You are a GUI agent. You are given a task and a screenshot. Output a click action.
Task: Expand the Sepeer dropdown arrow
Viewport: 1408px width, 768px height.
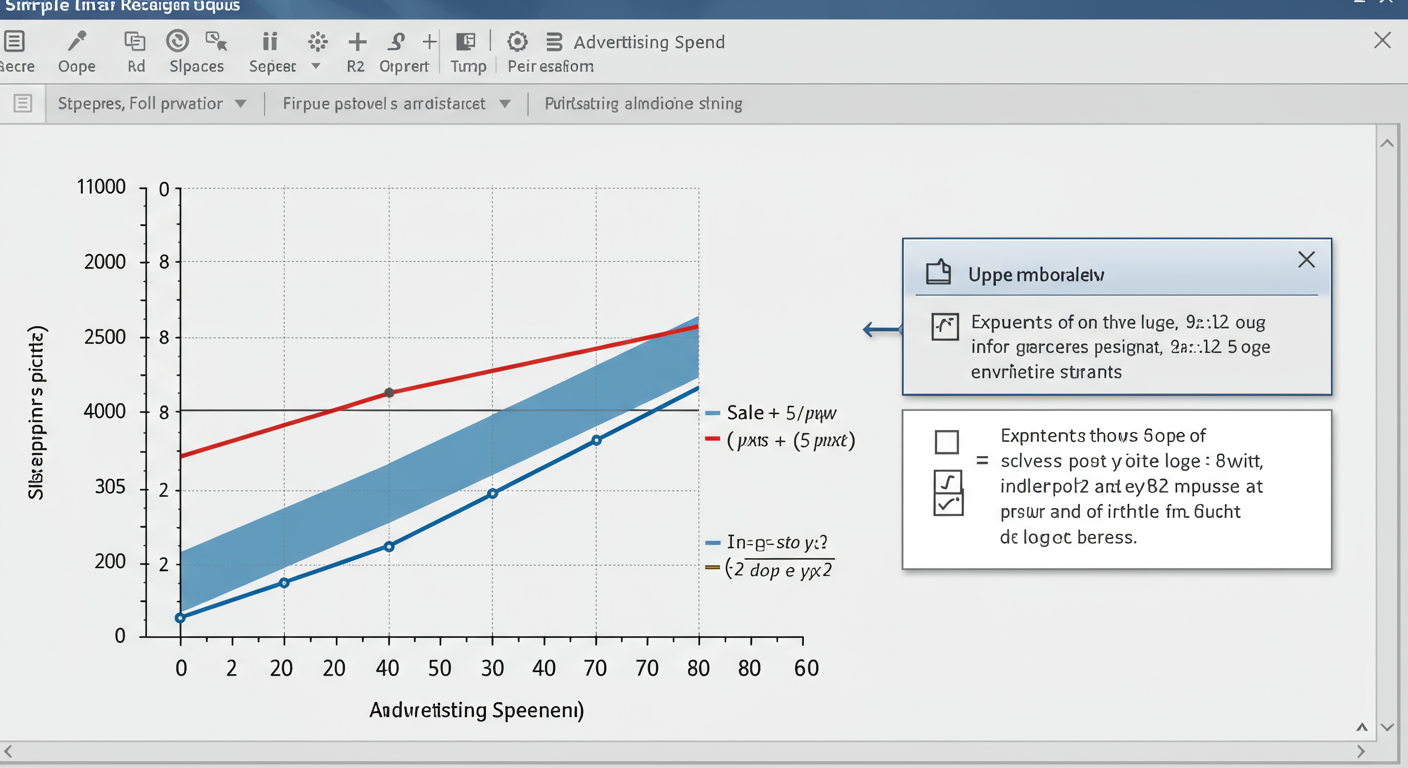pos(316,67)
